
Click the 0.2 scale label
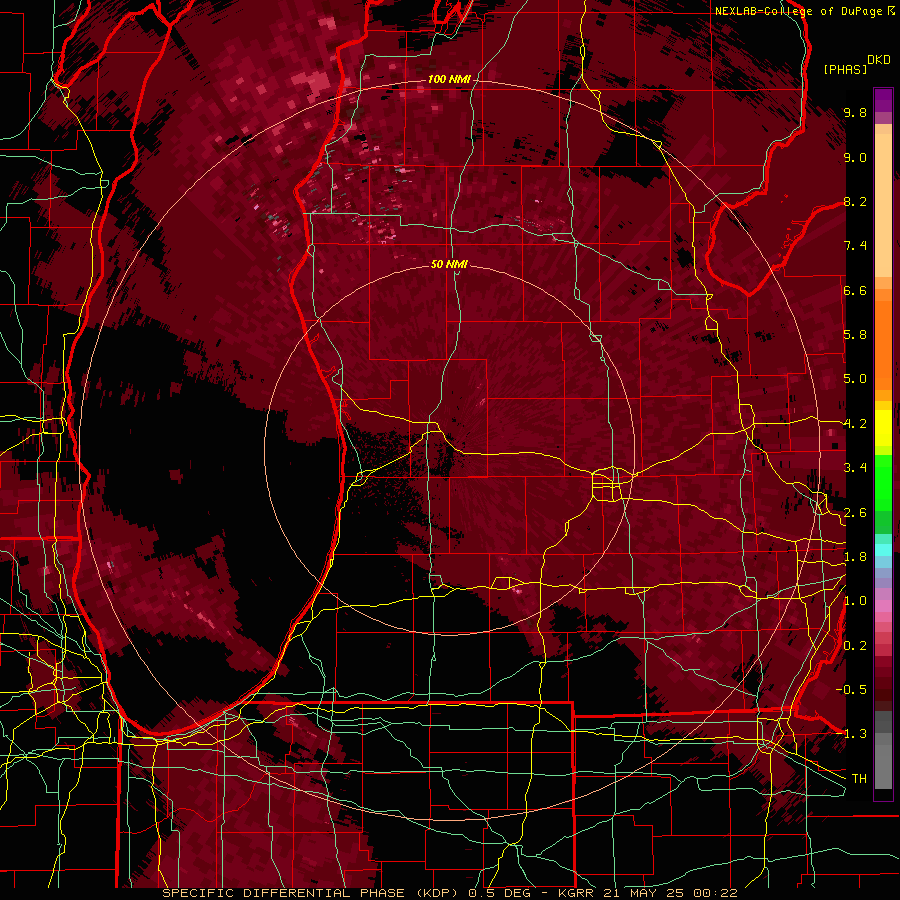click(855, 646)
